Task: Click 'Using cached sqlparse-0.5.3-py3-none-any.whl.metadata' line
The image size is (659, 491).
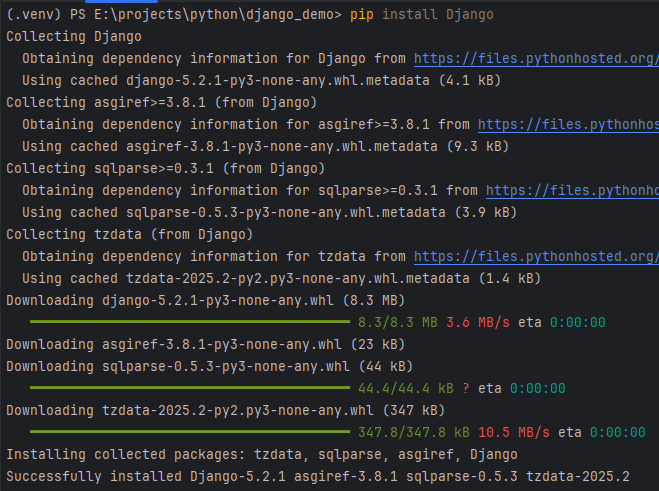Action: [269, 212]
